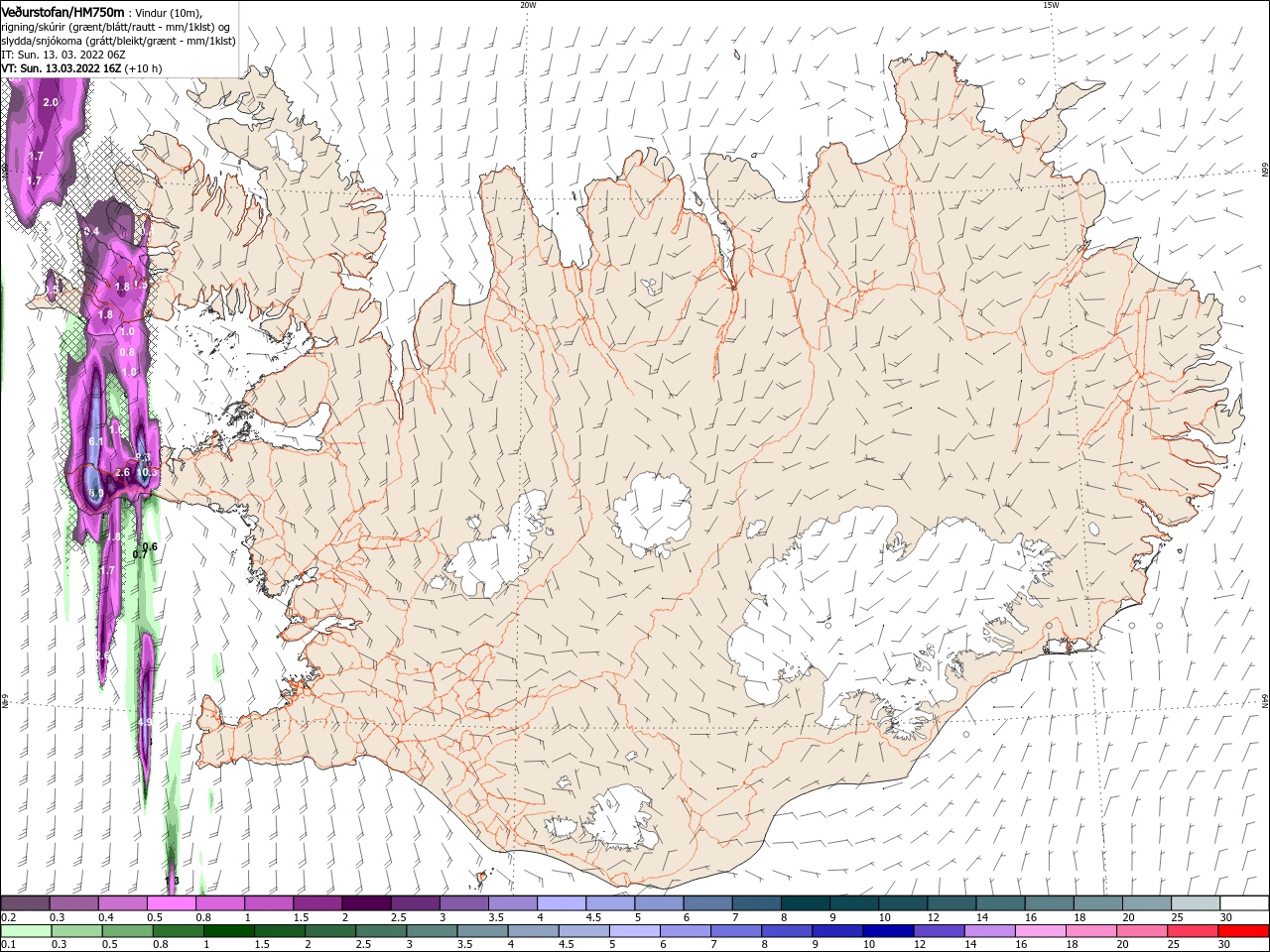Pick the bright red legend swatch at 30
1270x952 pixels.
pos(1243,931)
